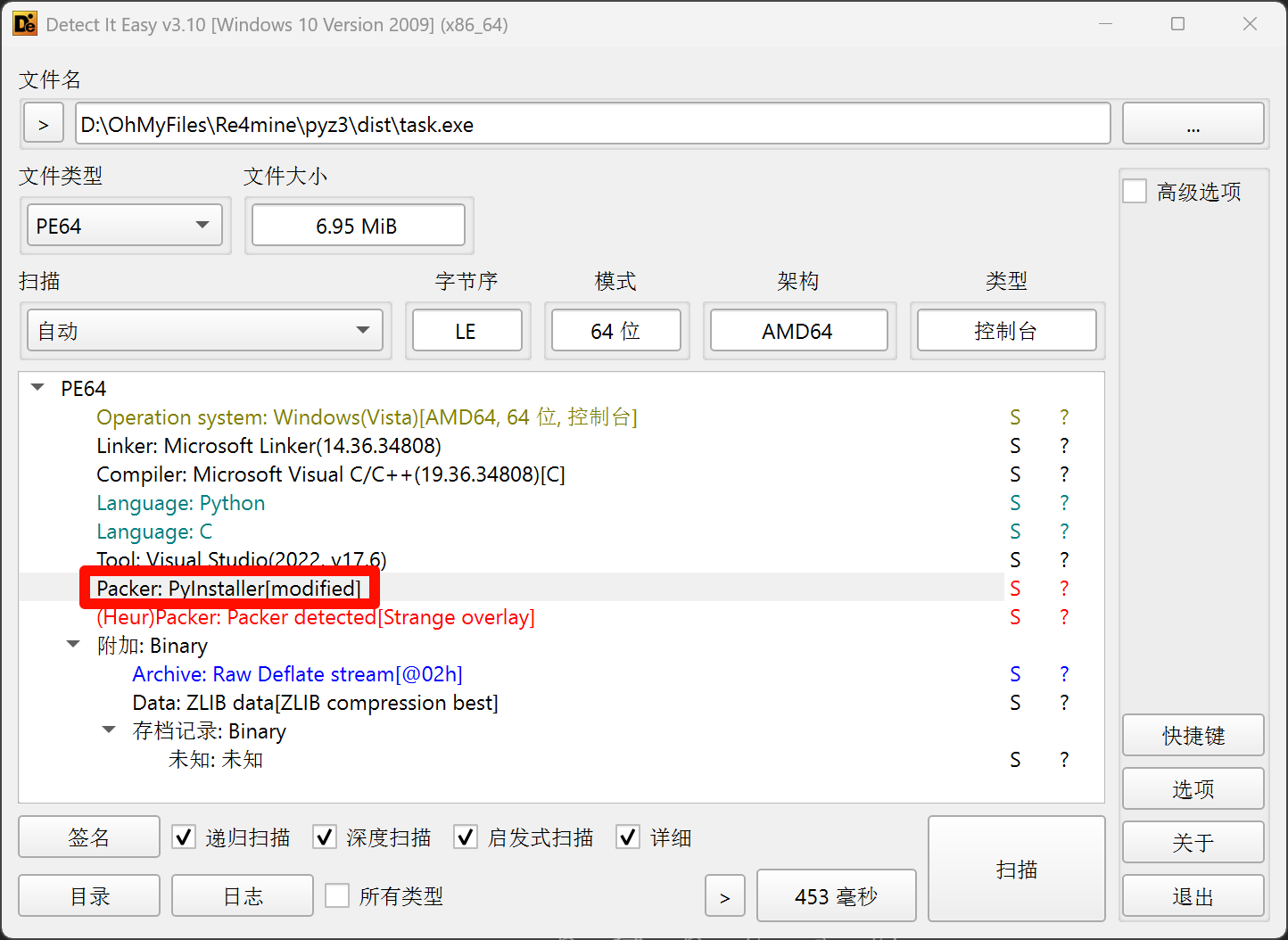The width and height of the screenshot is (1288, 940).
Task: Click the S in the (Heur)Packer row
Action: pos(1015,617)
